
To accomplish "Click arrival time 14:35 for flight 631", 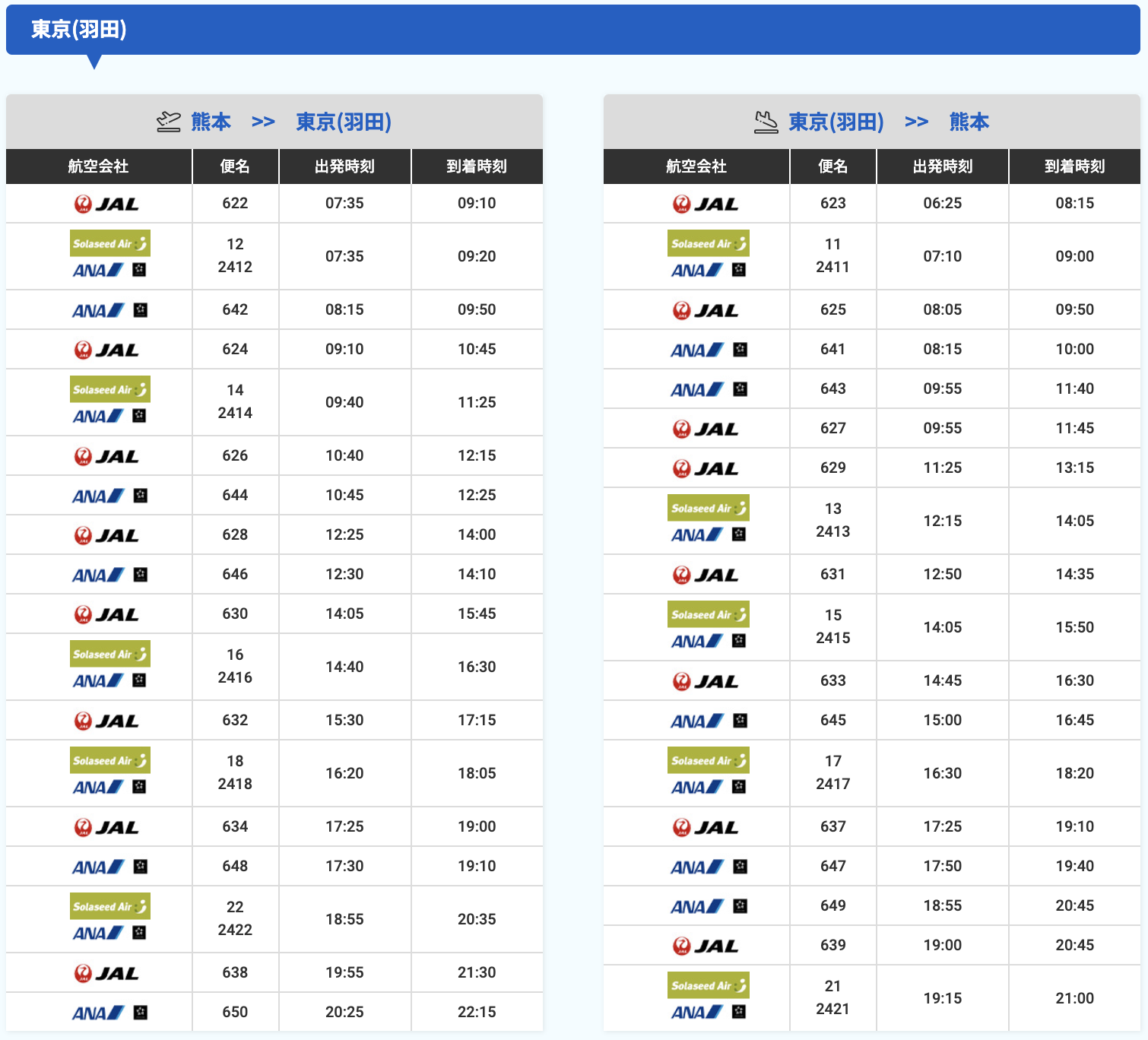I will 1075,574.
